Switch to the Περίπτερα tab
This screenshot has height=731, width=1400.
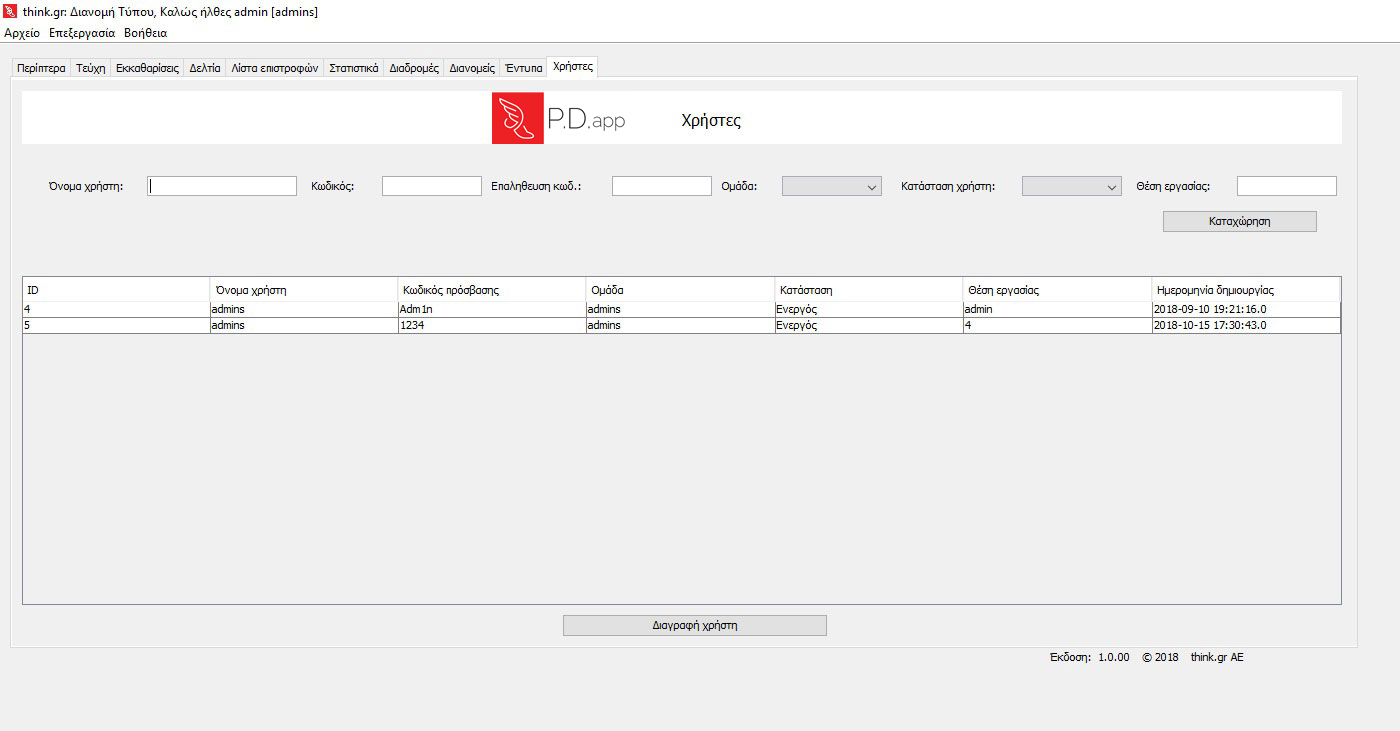coord(41,68)
